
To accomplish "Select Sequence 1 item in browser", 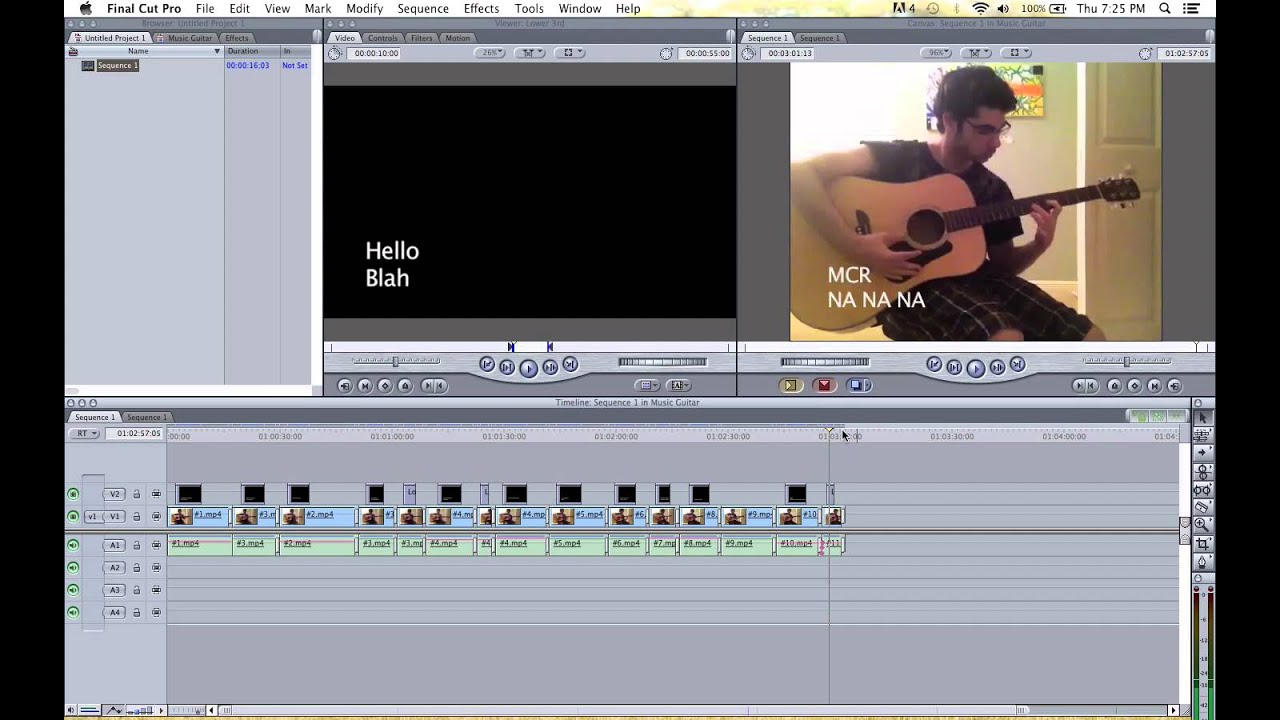I will coord(118,65).
